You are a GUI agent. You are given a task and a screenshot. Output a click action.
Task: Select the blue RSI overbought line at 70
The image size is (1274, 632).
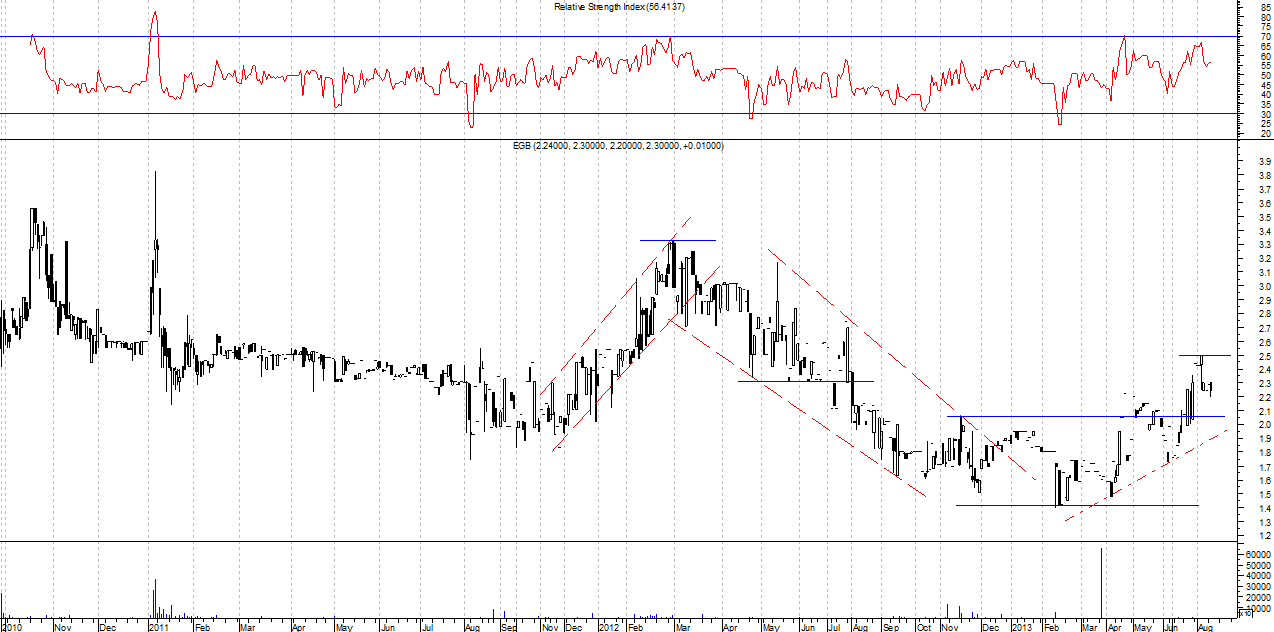(x=400, y=37)
